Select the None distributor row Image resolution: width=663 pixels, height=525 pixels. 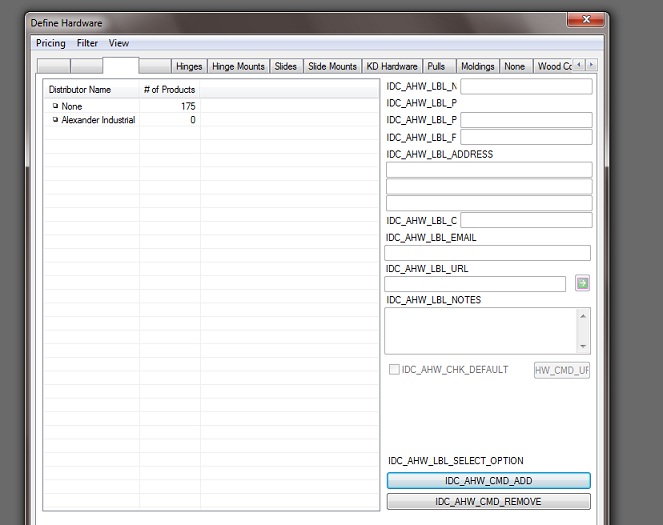pos(211,106)
